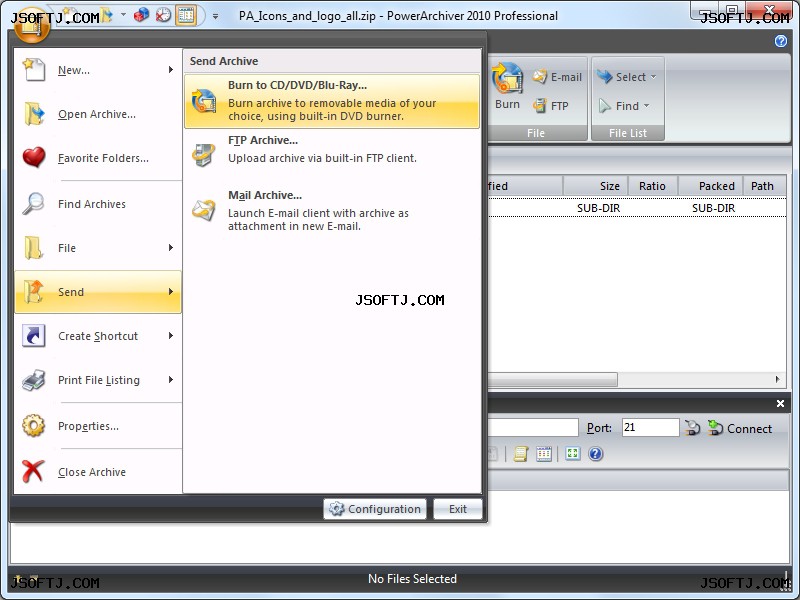Click the gear icon beside Properties
Image resolution: width=800 pixels, height=600 pixels.
[34, 426]
